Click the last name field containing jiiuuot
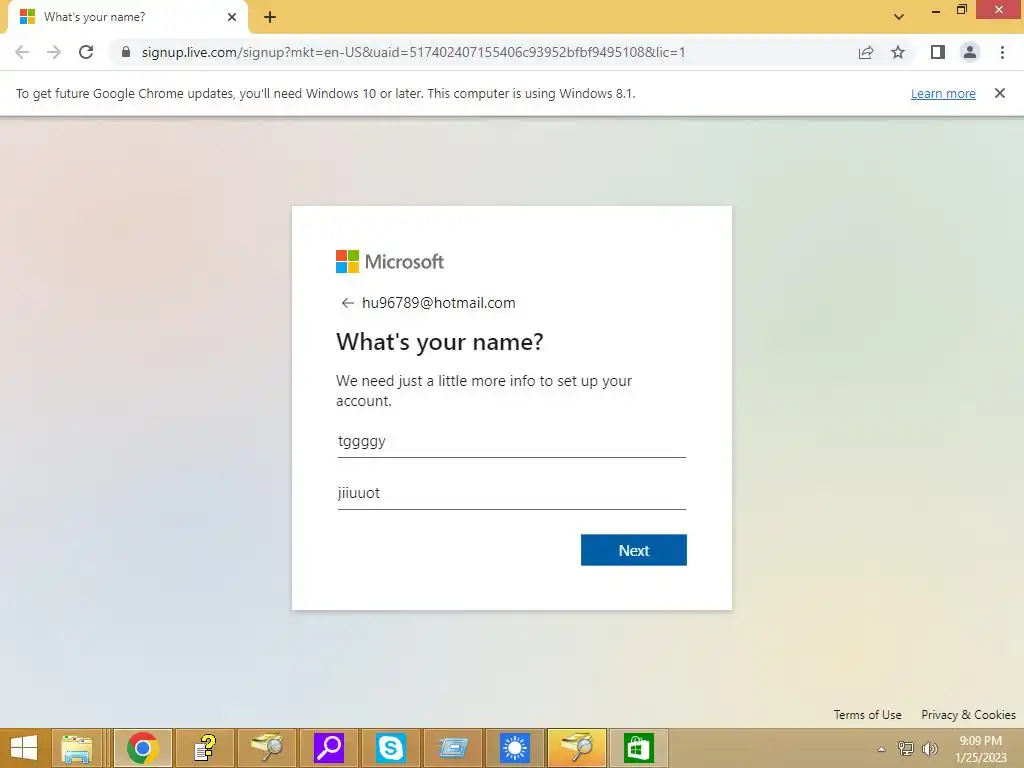This screenshot has width=1024, height=768. (511, 493)
